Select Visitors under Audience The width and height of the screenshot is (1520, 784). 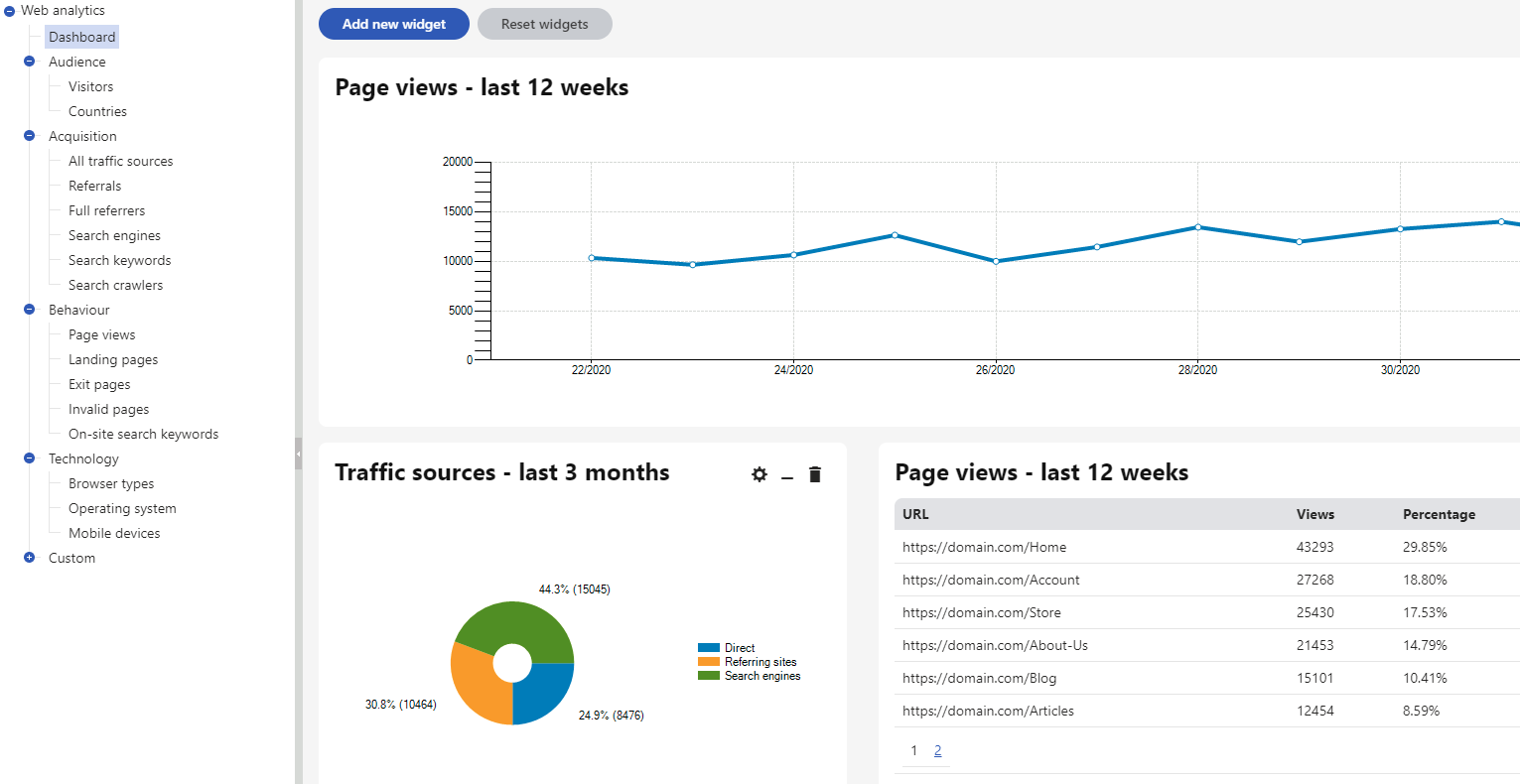89,86
